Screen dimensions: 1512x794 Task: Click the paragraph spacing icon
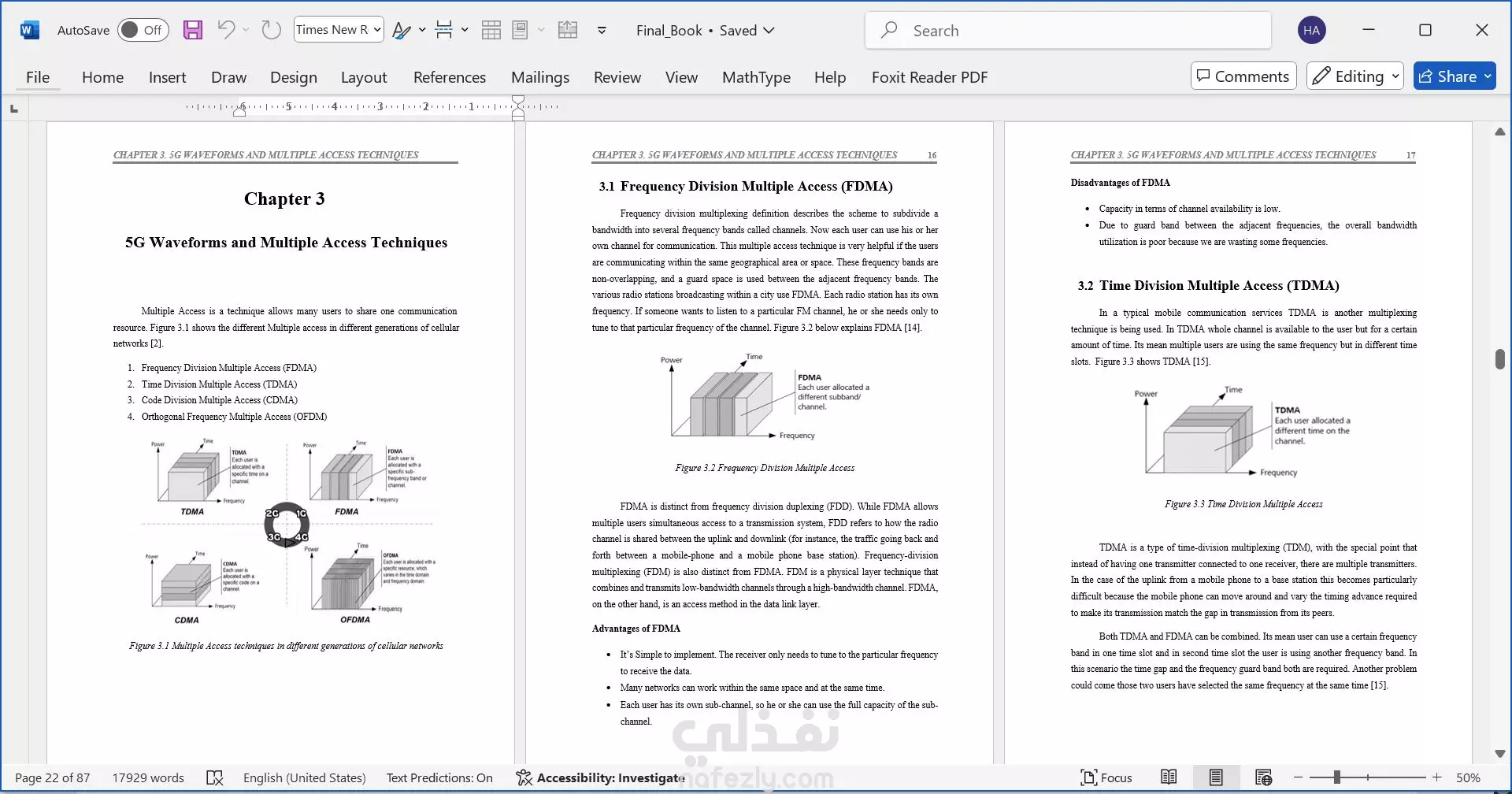[444, 30]
